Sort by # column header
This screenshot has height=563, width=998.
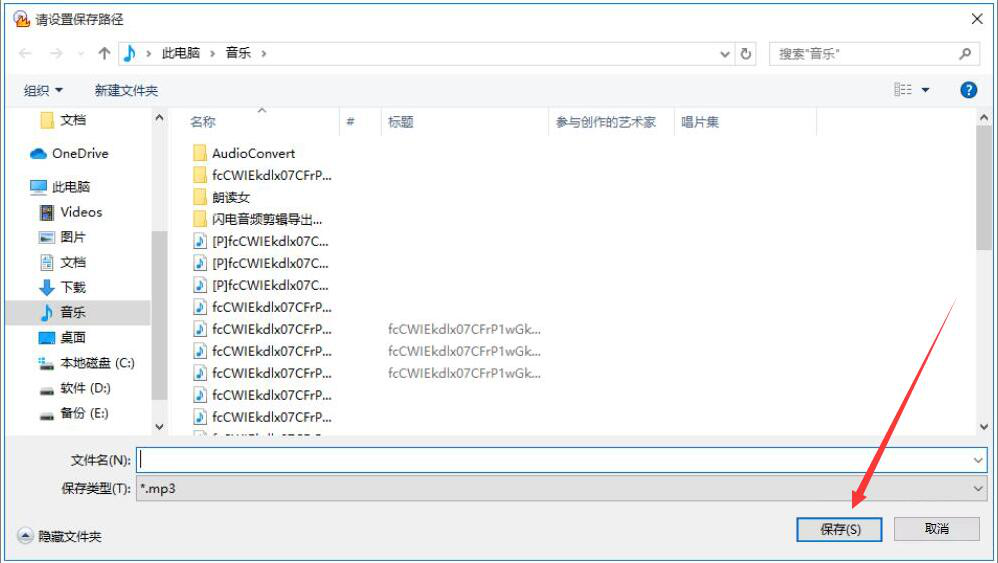(x=350, y=122)
